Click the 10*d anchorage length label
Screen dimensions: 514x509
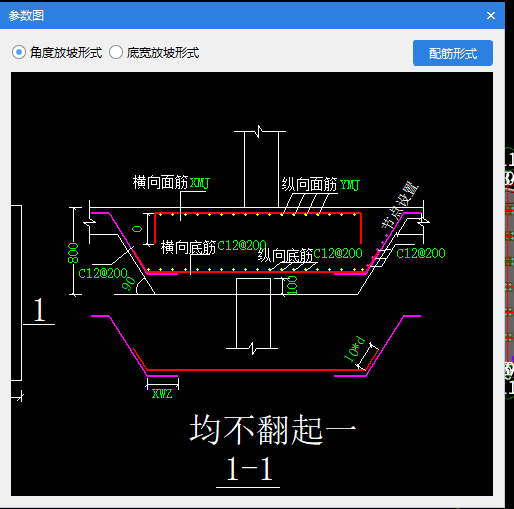coord(355,349)
